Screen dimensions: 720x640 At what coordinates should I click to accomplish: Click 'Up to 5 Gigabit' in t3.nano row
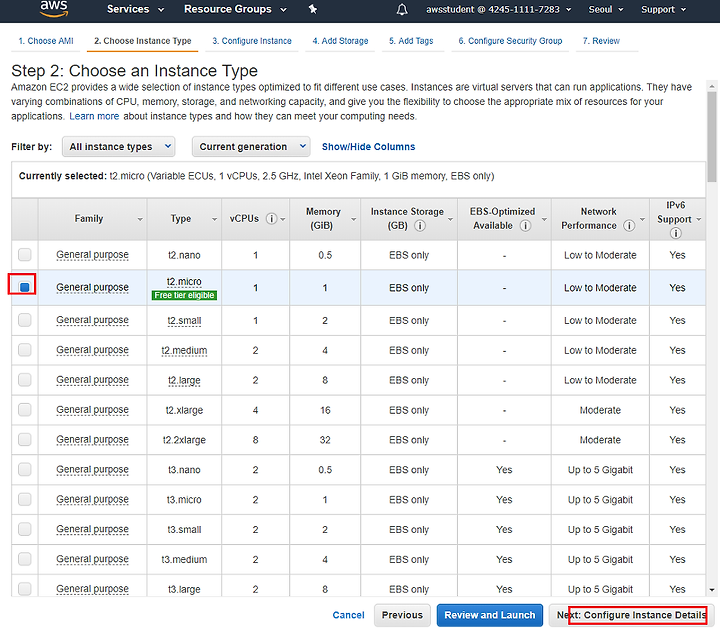point(600,470)
